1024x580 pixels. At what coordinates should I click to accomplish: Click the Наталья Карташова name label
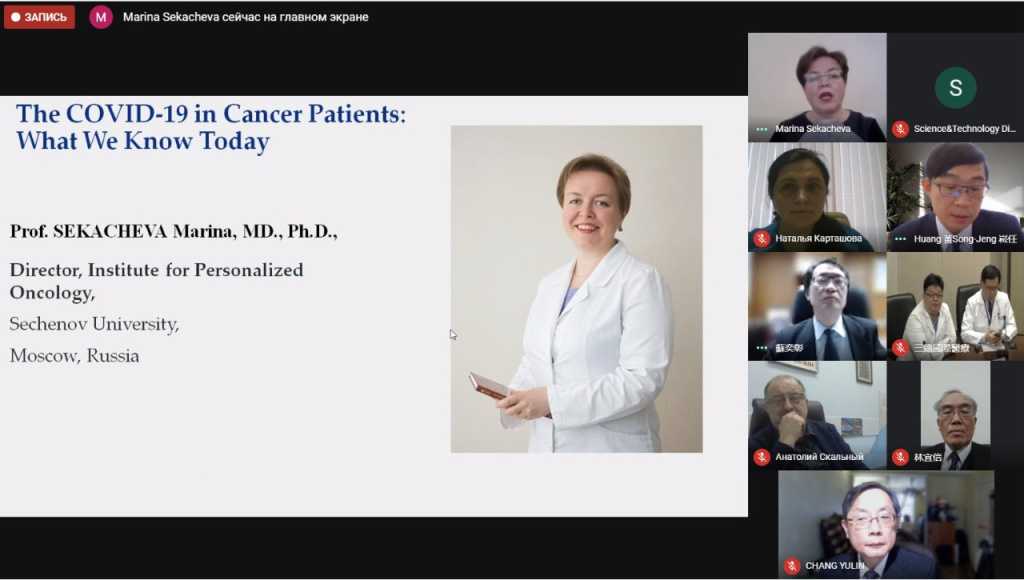(x=818, y=239)
